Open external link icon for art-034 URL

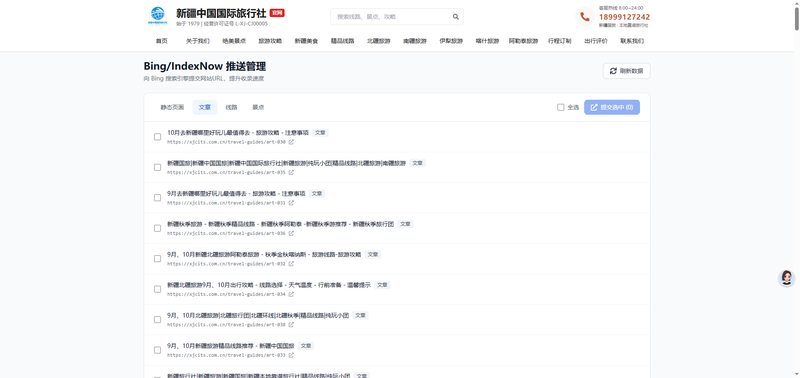click(291, 294)
